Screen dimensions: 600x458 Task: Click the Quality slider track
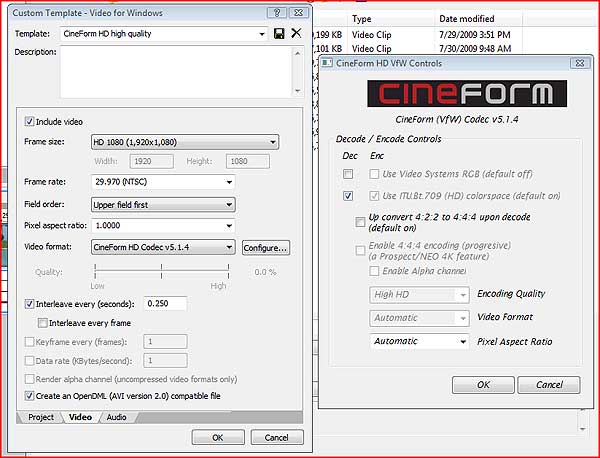(161, 271)
